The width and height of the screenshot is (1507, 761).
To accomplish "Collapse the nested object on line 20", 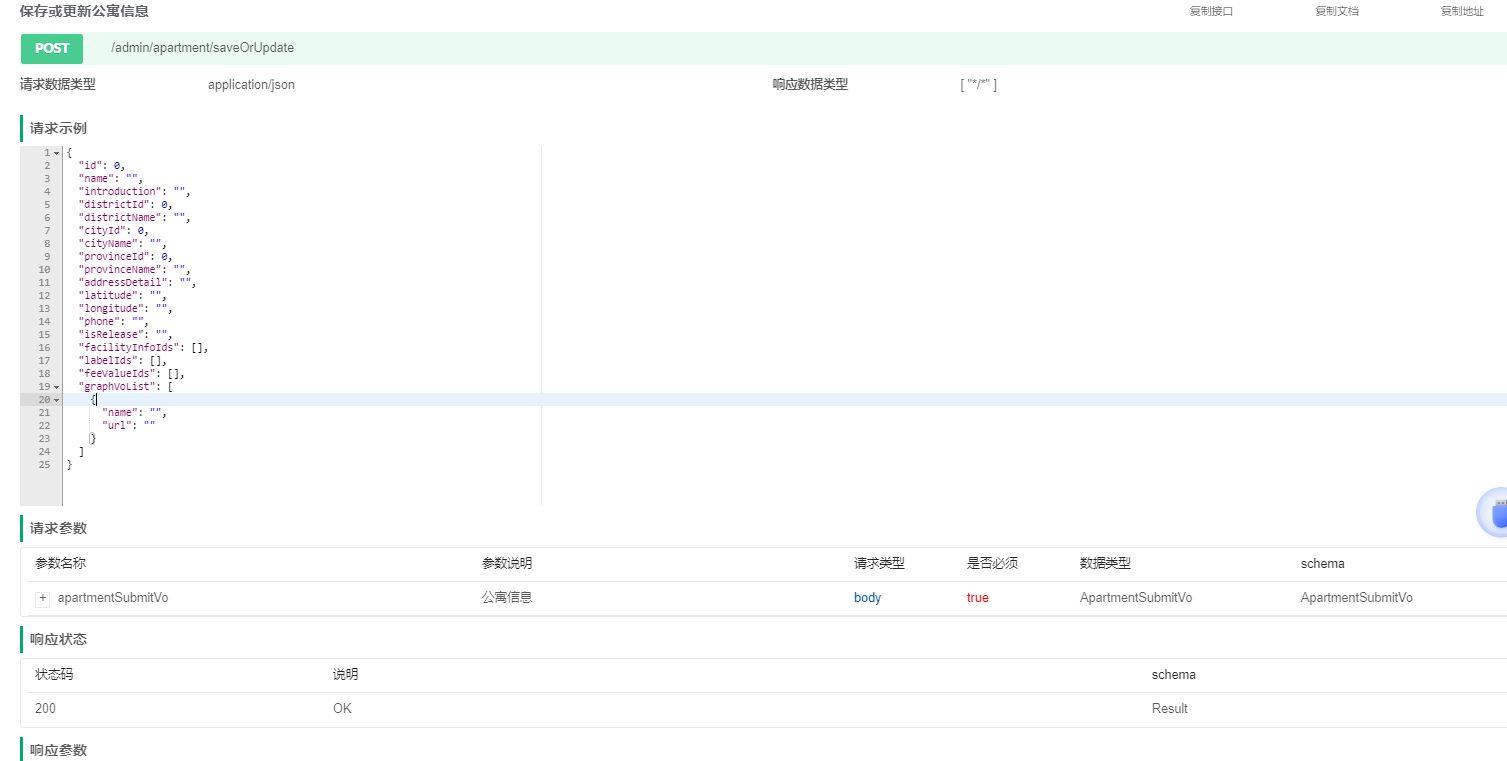I will [x=56, y=399].
